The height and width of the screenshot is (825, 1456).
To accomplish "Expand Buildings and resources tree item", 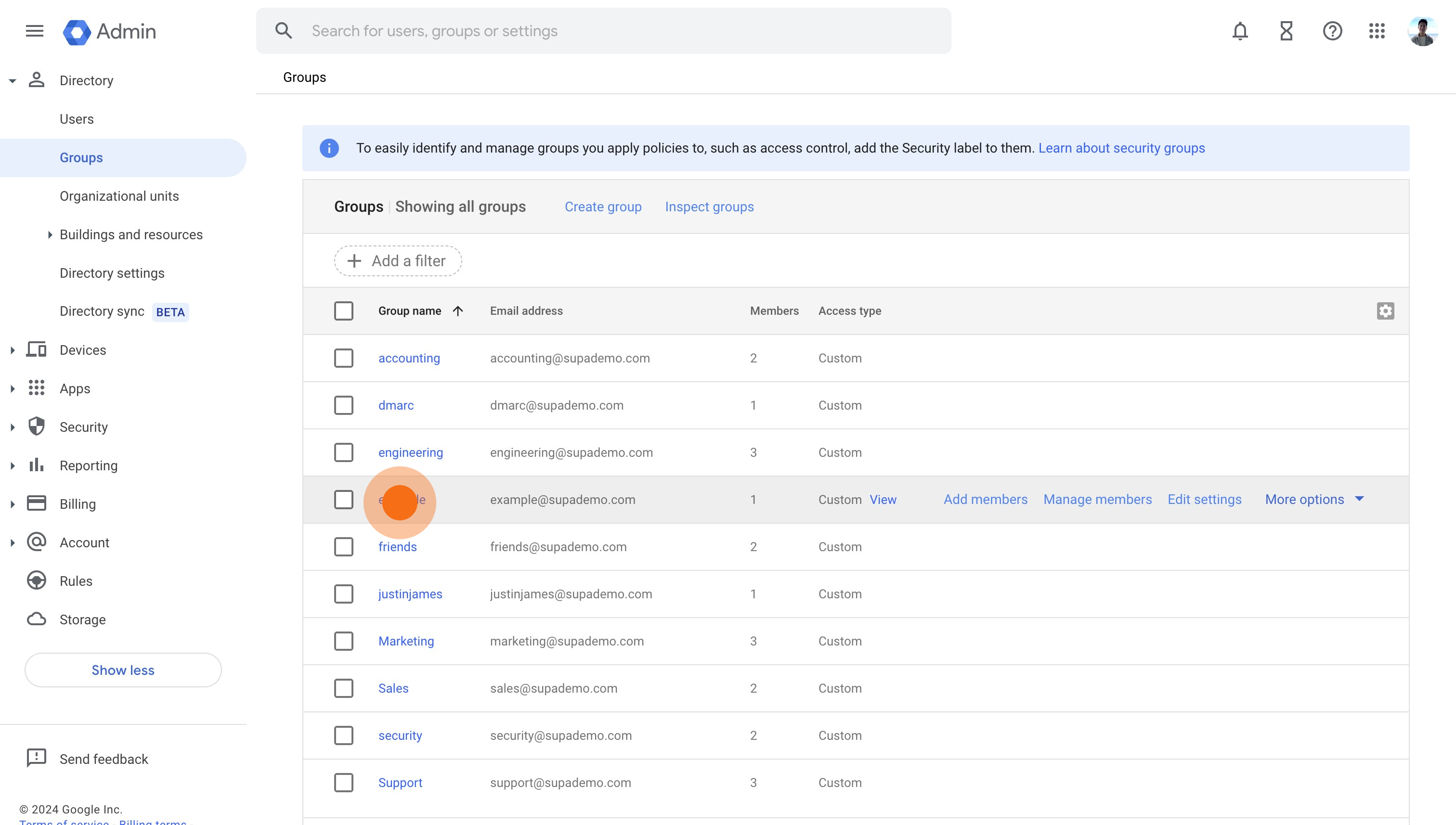I will [50, 234].
